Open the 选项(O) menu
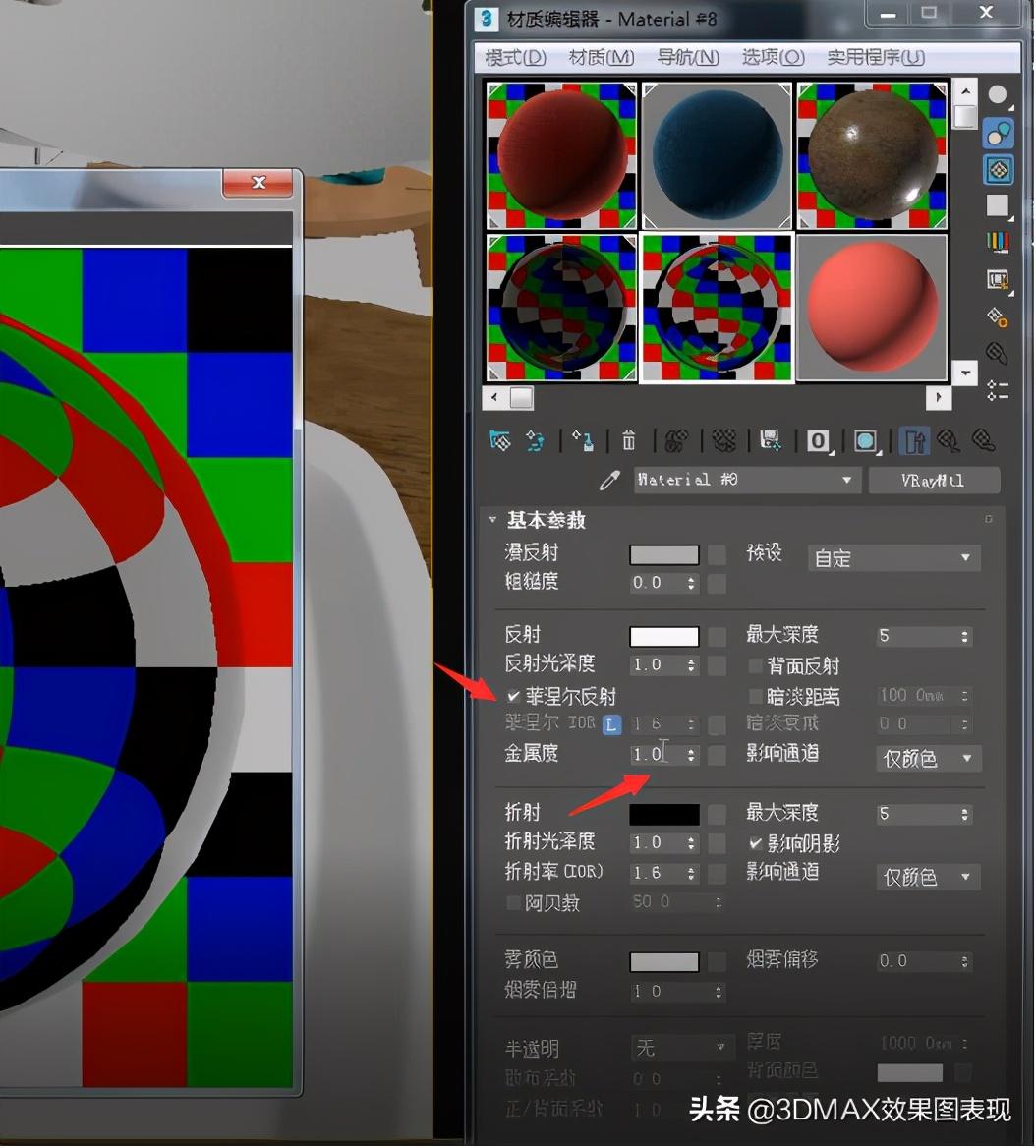The width and height of the screenshot is (1036, 1148). [x=774, y=57]
